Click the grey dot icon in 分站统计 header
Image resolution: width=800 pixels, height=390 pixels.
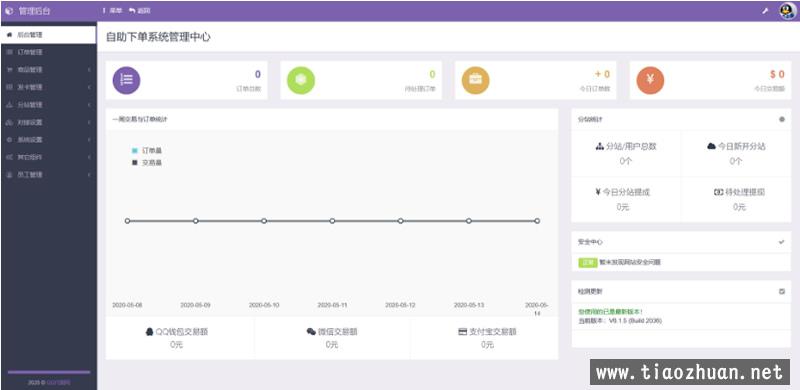click(782, 119)
